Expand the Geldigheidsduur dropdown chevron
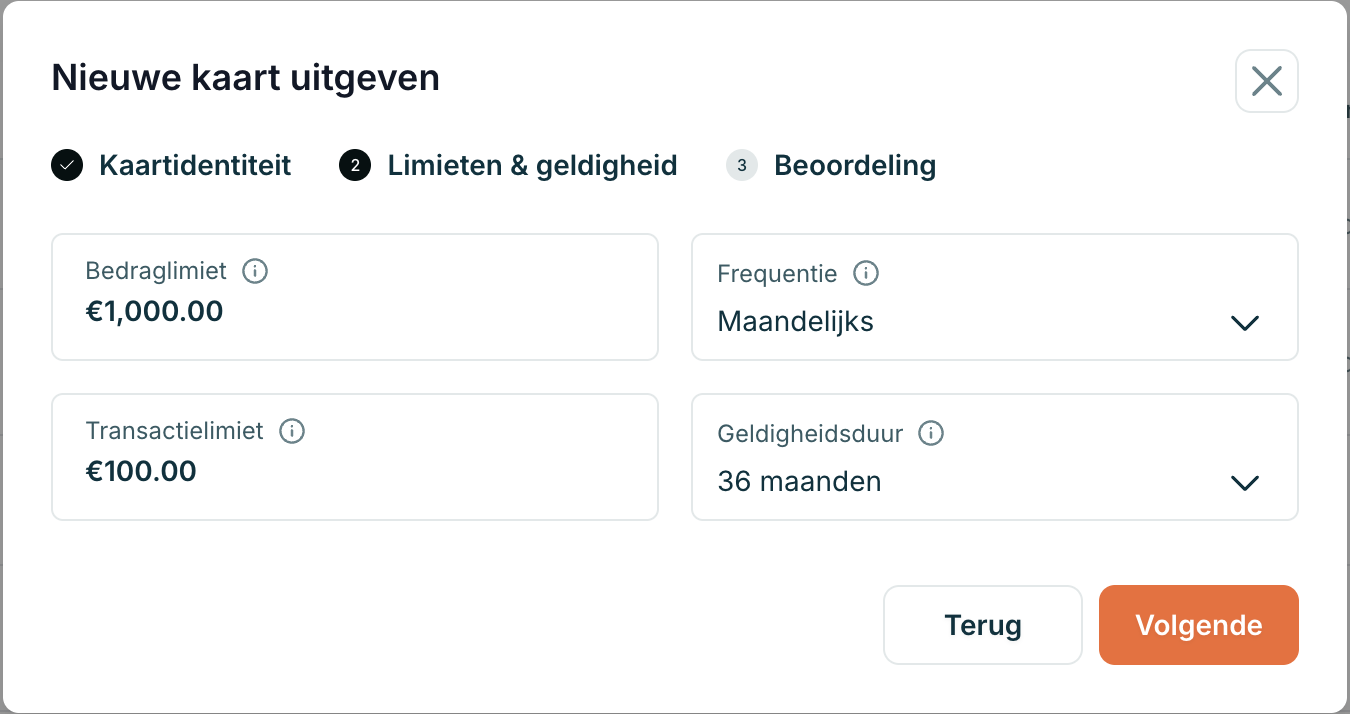The height and width of the screenshot is (714, 1350). (x=1244, y=483)
